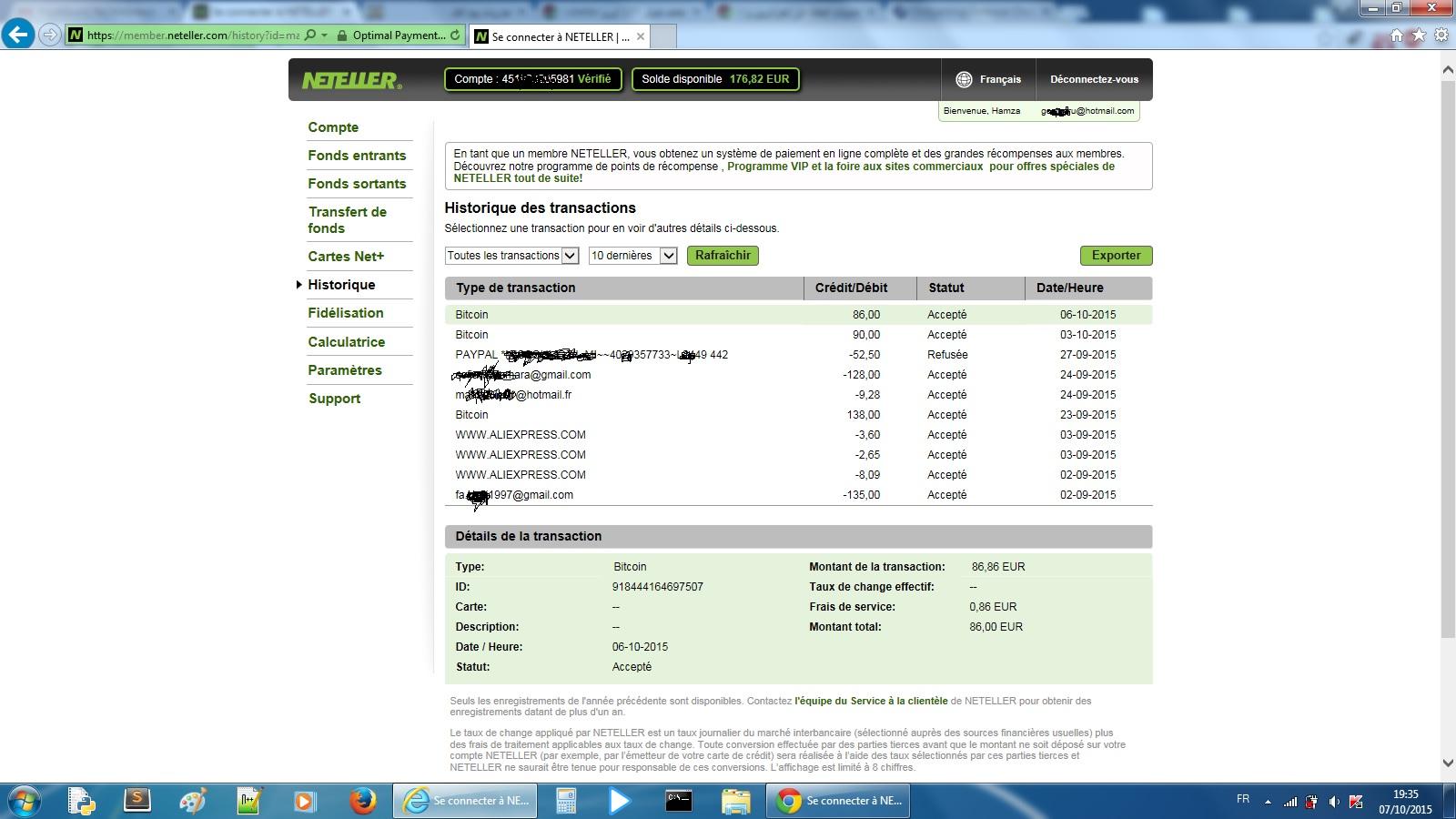The image size is (1456, 819).
Task: Open command prompt in taskbar
Action: pos(679,801)
